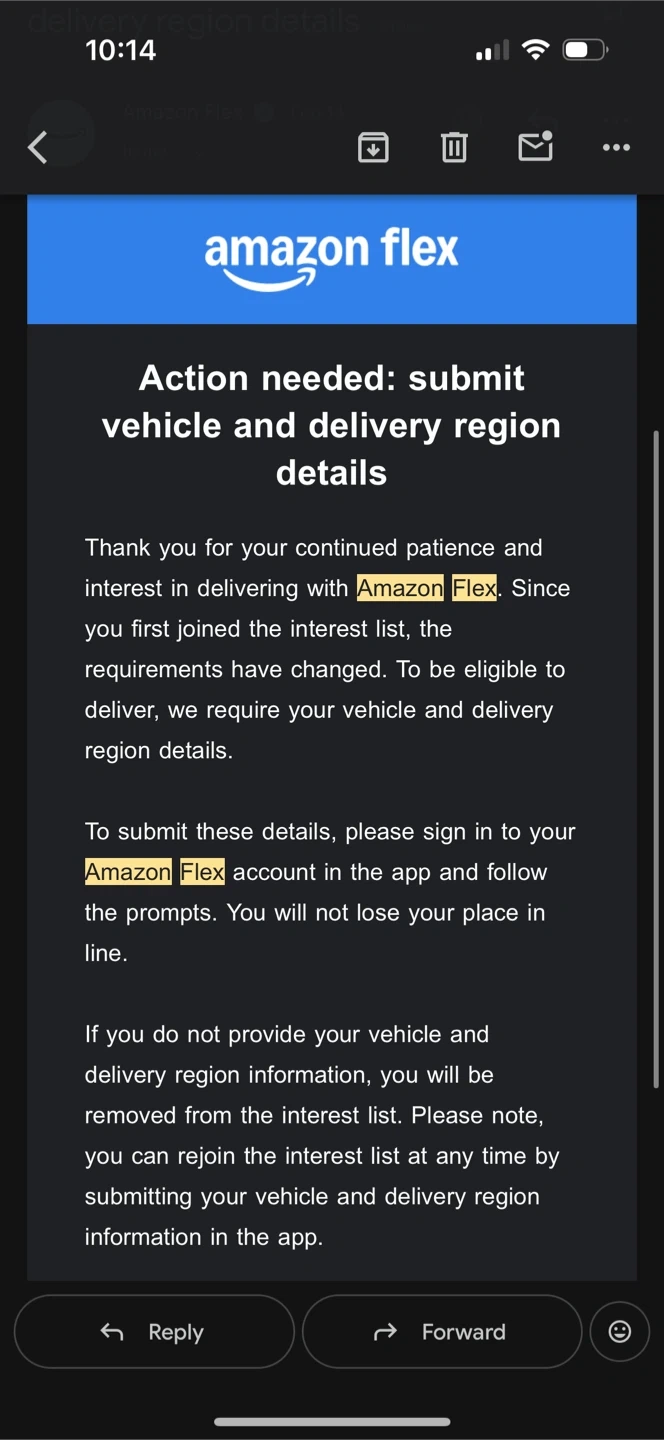Tap the "Action needed" email heading
The height and width of the screenshot is (1440, 664).
332,425
